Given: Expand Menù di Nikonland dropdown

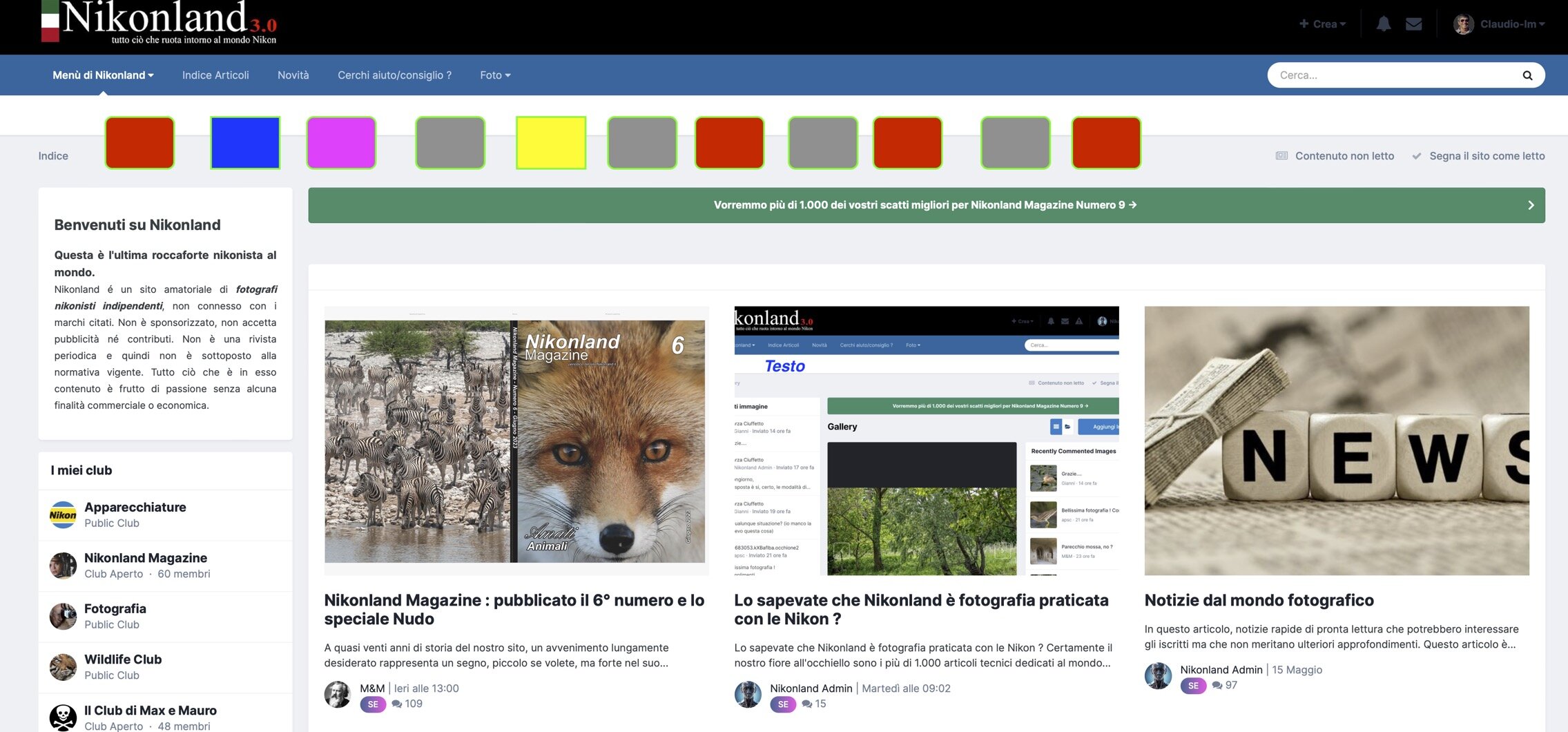Looking at the screenshot, I should [103, 75].
